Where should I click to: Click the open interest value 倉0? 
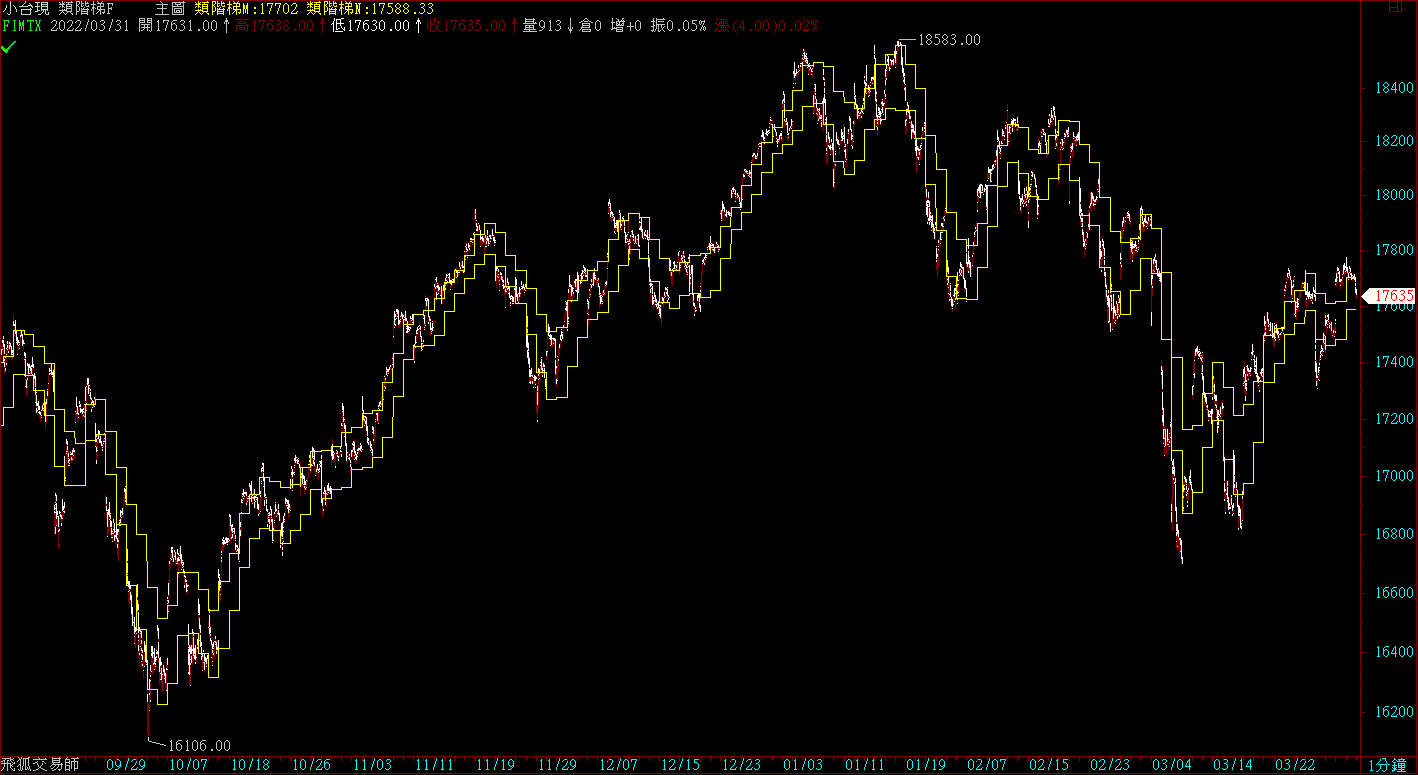pos(591,25)
